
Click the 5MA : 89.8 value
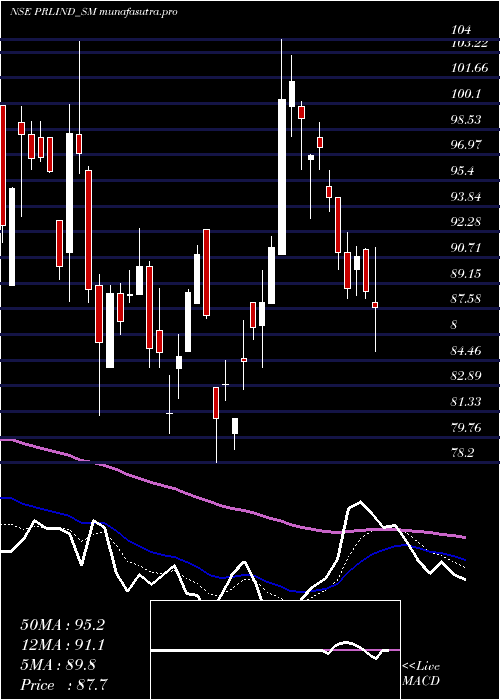pos(58,665)
